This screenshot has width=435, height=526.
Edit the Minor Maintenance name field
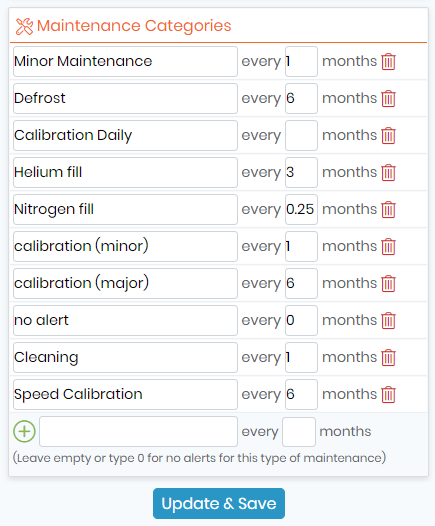(125, 61)
